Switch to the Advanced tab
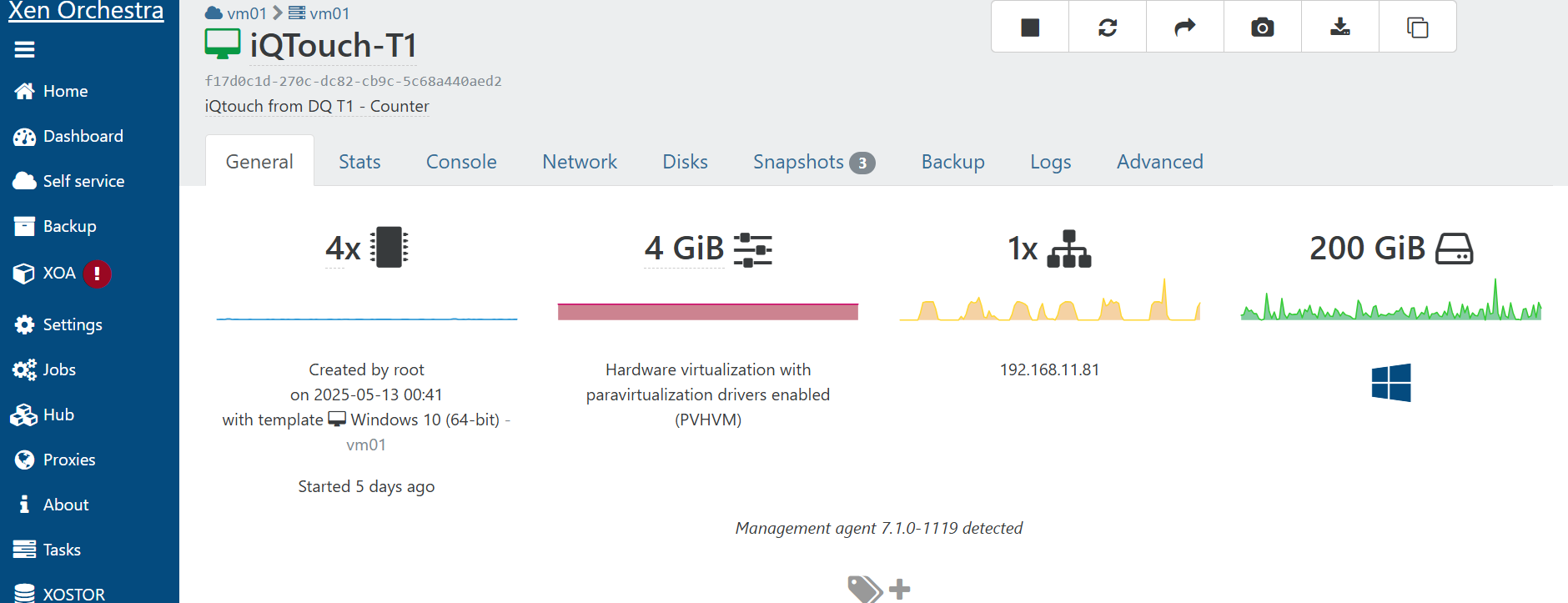1568x603 pixels. tap(1159, 161)
